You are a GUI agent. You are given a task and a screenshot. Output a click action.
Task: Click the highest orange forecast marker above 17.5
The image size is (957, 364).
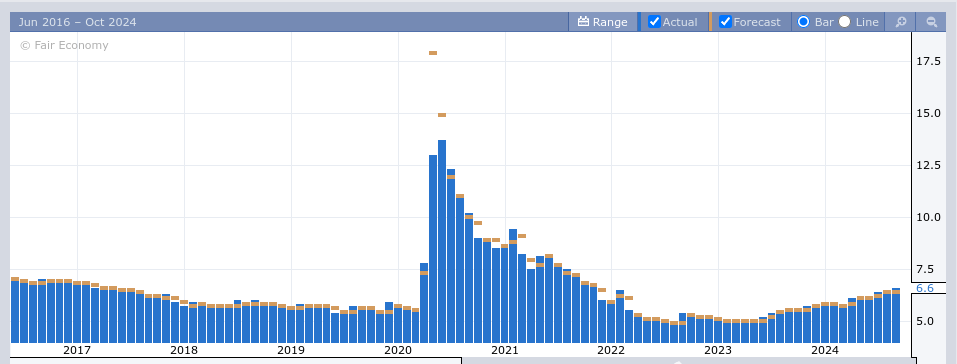coord(433,53)
